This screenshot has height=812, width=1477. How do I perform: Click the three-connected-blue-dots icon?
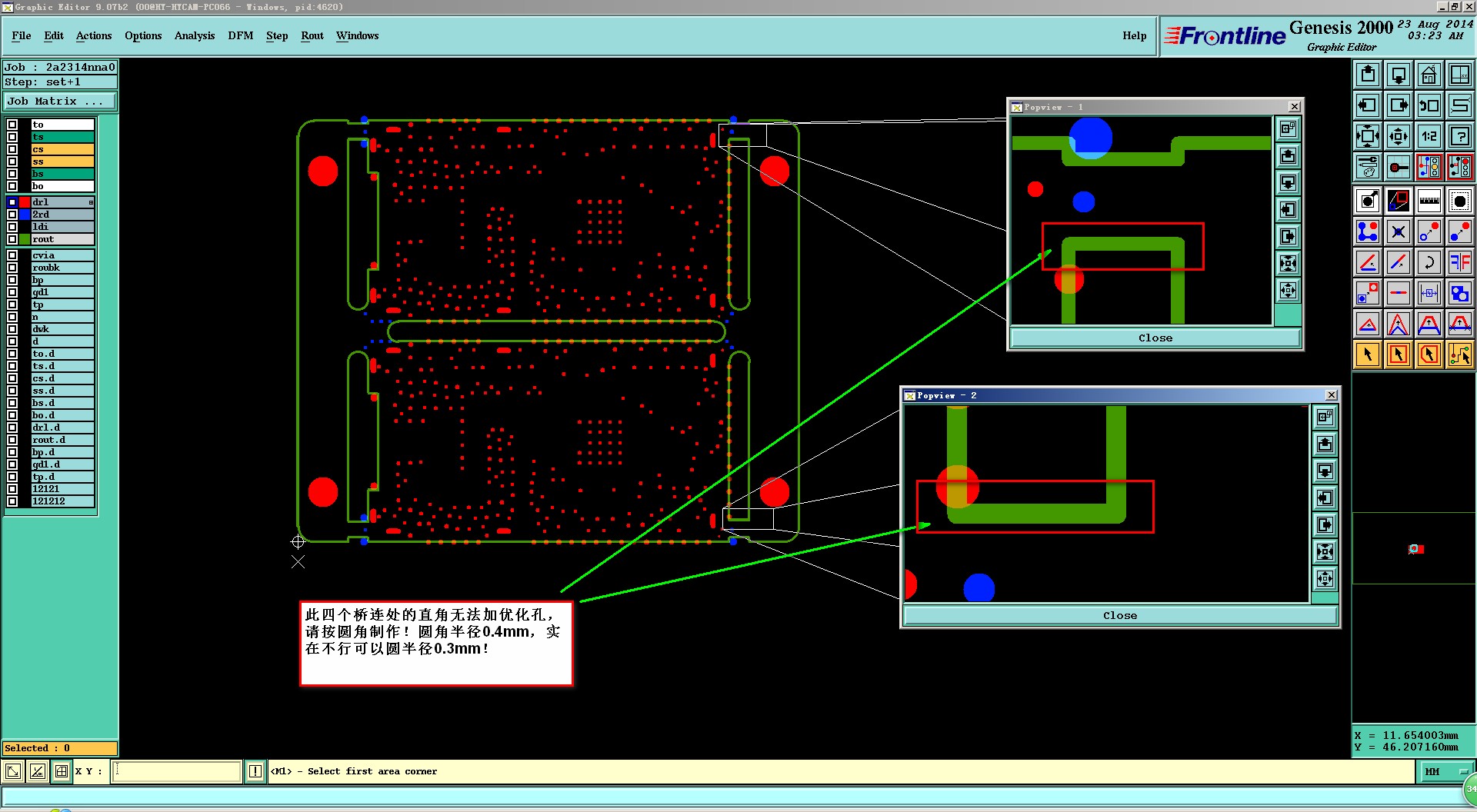click(1368, 231)
